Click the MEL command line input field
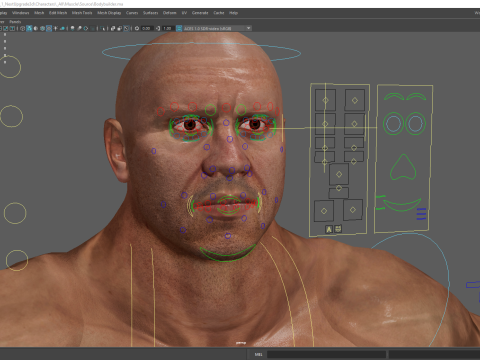The height and width of the screenshot is (360, 480). pos(326,354)
